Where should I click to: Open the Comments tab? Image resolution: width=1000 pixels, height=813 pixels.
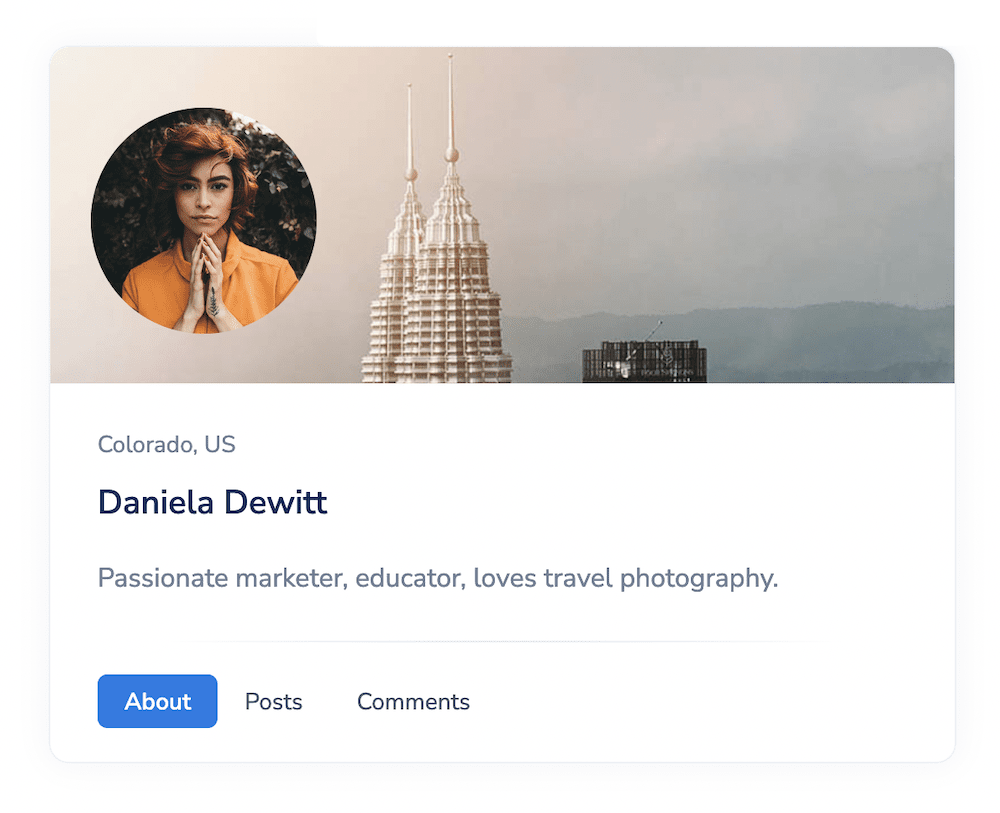click(413, 701)
